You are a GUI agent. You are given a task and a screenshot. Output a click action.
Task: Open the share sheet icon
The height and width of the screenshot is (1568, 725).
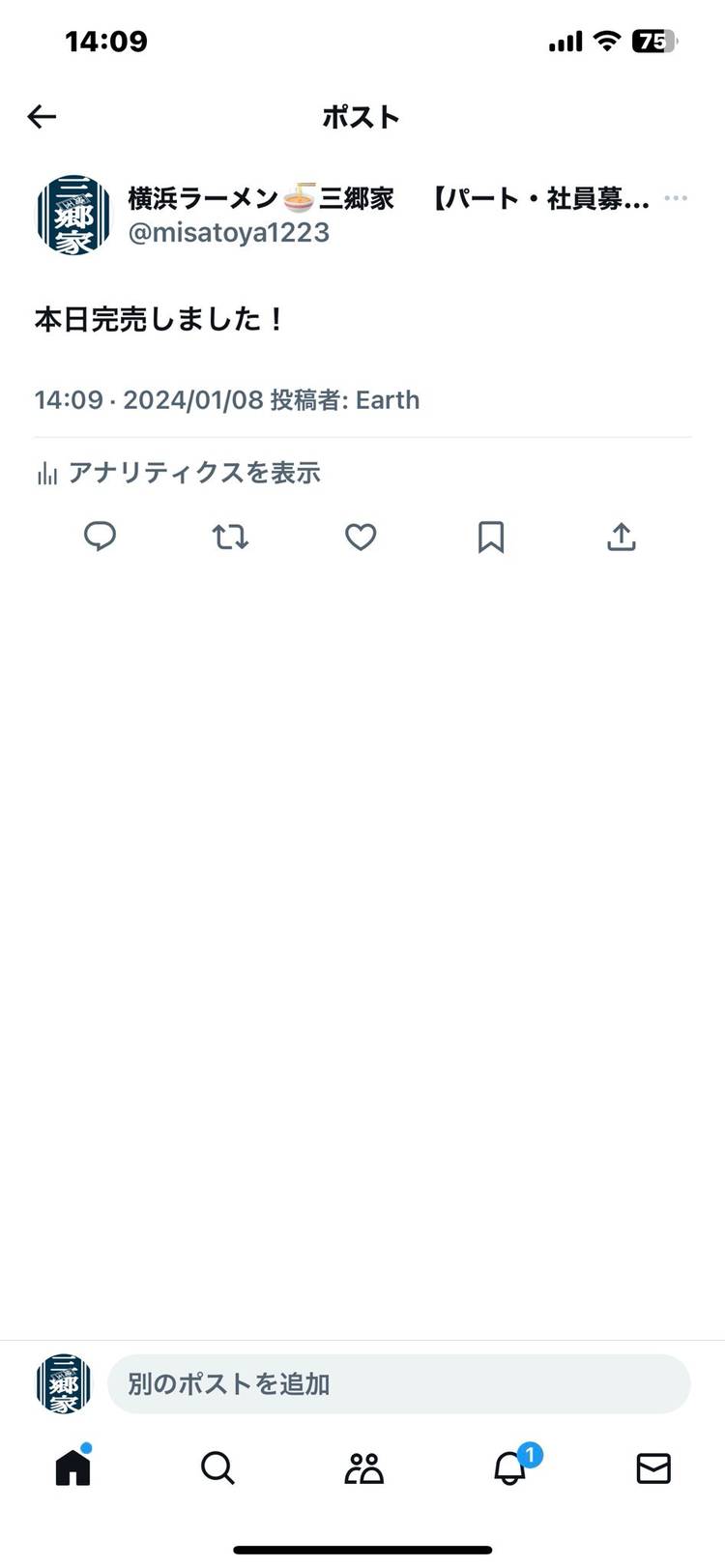pos(621,537)
